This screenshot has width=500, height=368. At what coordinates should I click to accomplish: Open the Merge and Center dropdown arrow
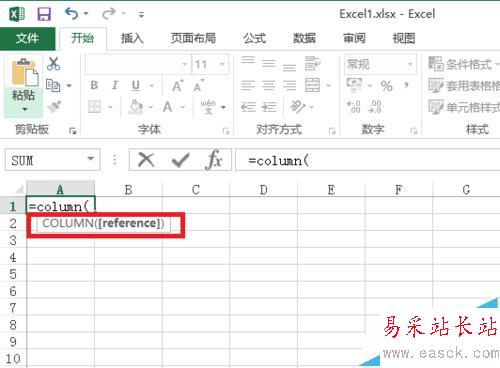(x=328, y=86)
